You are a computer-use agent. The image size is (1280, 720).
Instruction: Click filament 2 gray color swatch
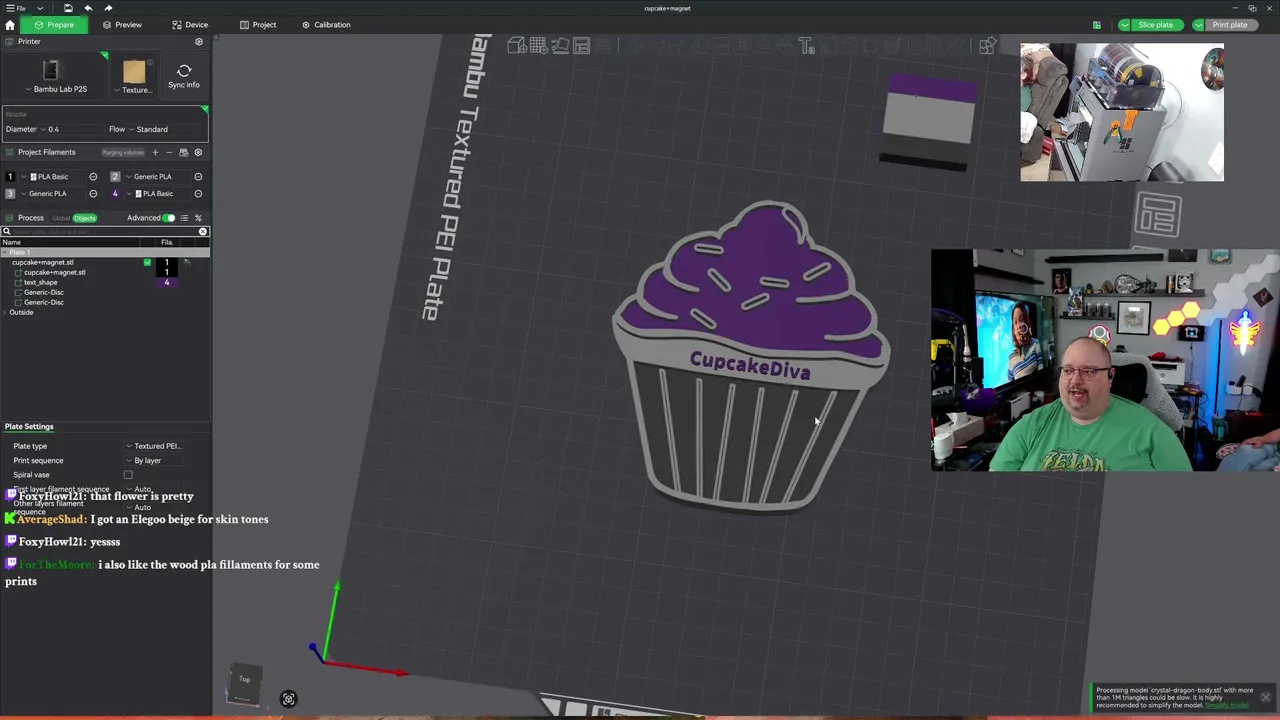click(115, 177)
